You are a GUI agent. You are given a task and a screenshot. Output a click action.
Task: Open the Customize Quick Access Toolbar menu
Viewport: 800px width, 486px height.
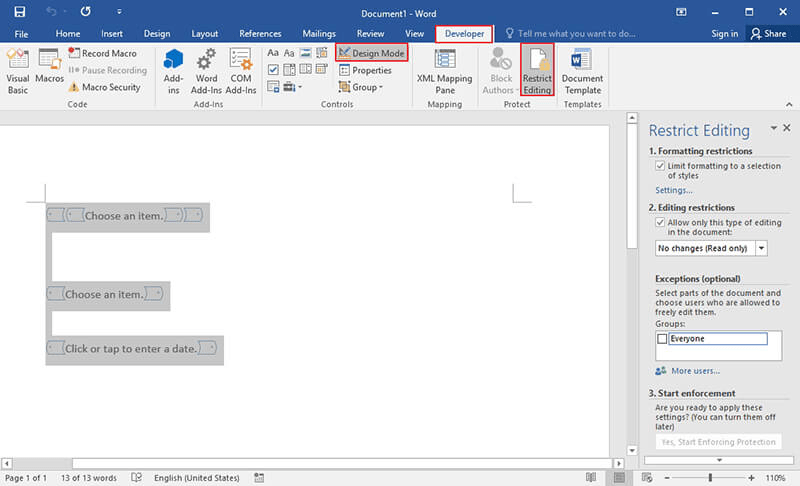pyautogui.click(x=119, y=11)
